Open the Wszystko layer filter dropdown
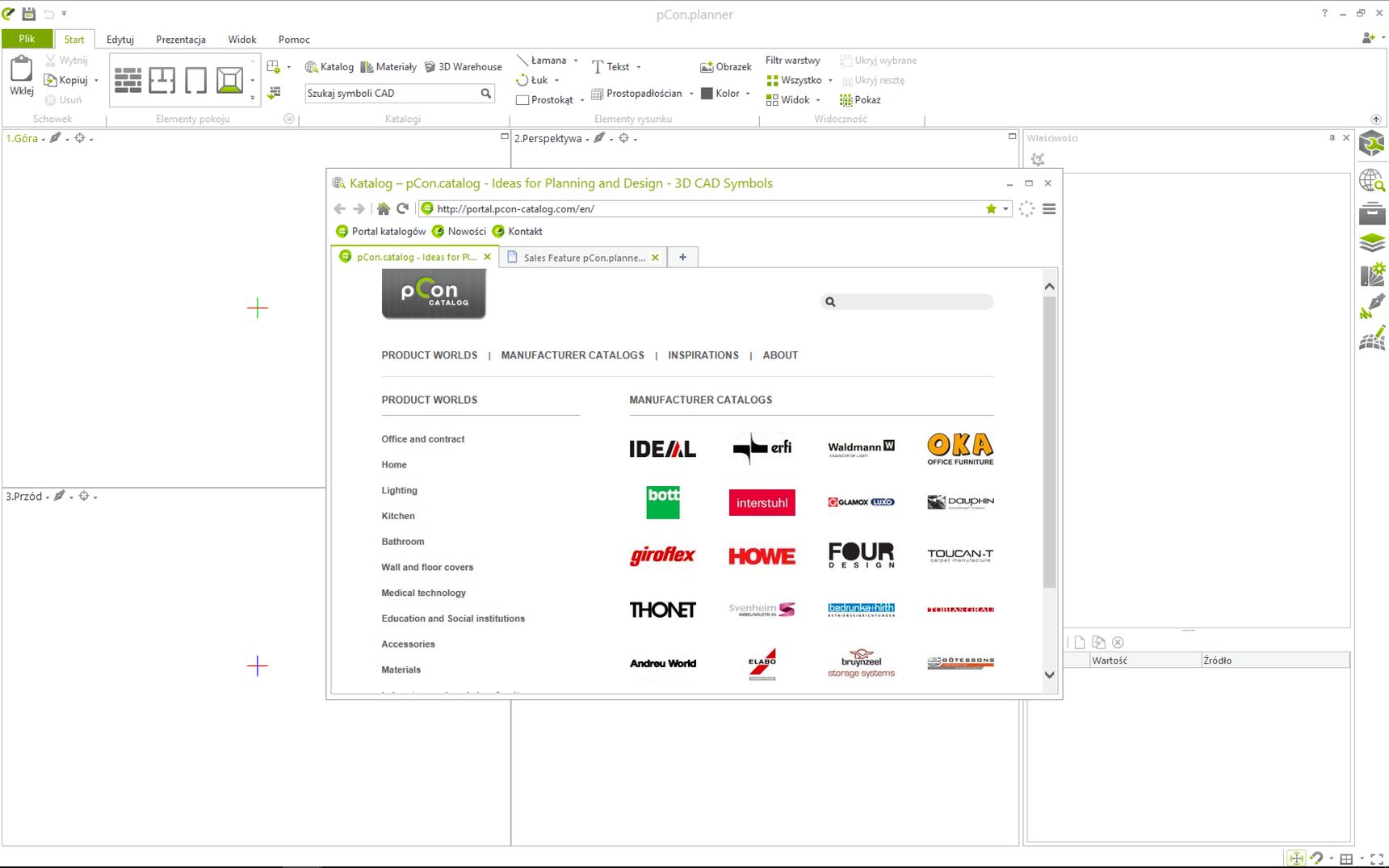1389x868 pixels. [830, 81]
